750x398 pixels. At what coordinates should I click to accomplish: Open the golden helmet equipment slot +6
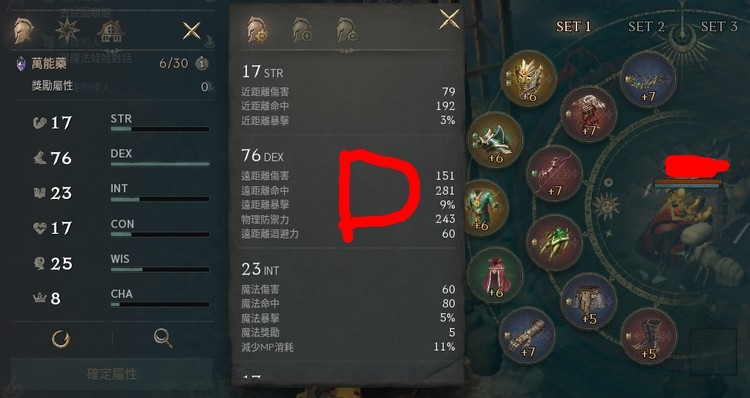pos(528,78)
